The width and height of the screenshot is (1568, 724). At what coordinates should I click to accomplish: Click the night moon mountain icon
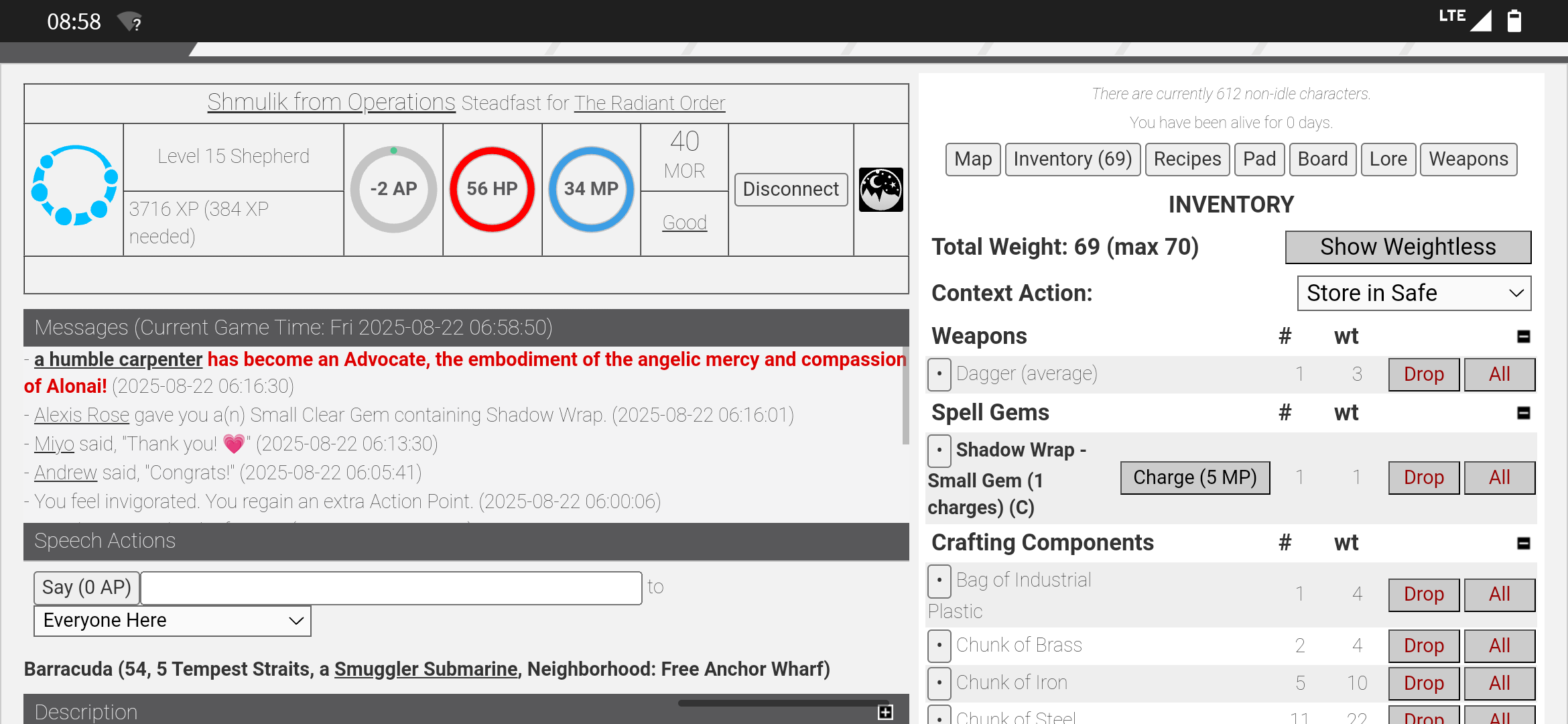(880, 190)
